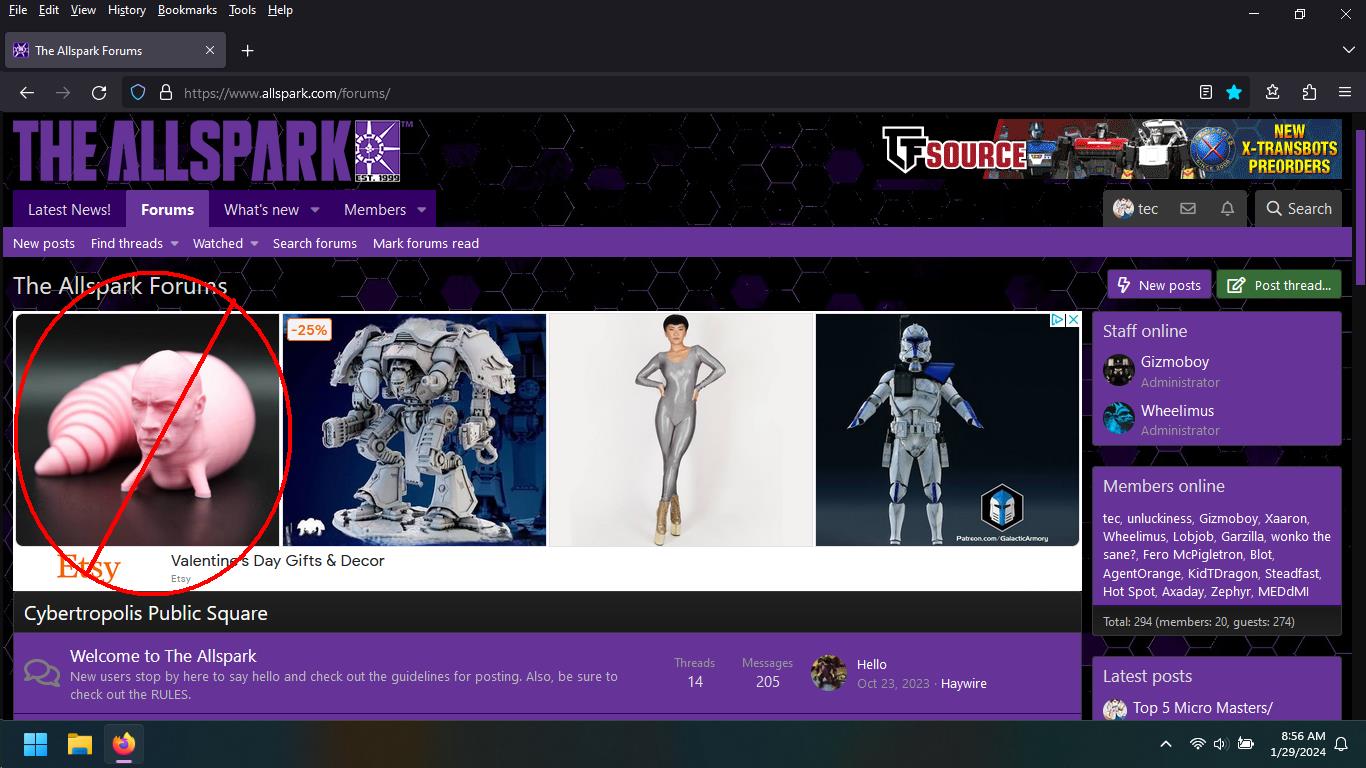The height and width of the screenshot is (768, 1366).
Task: Reload the page with refresh icon
Action: pyautogui.click(x=99, y=93)
